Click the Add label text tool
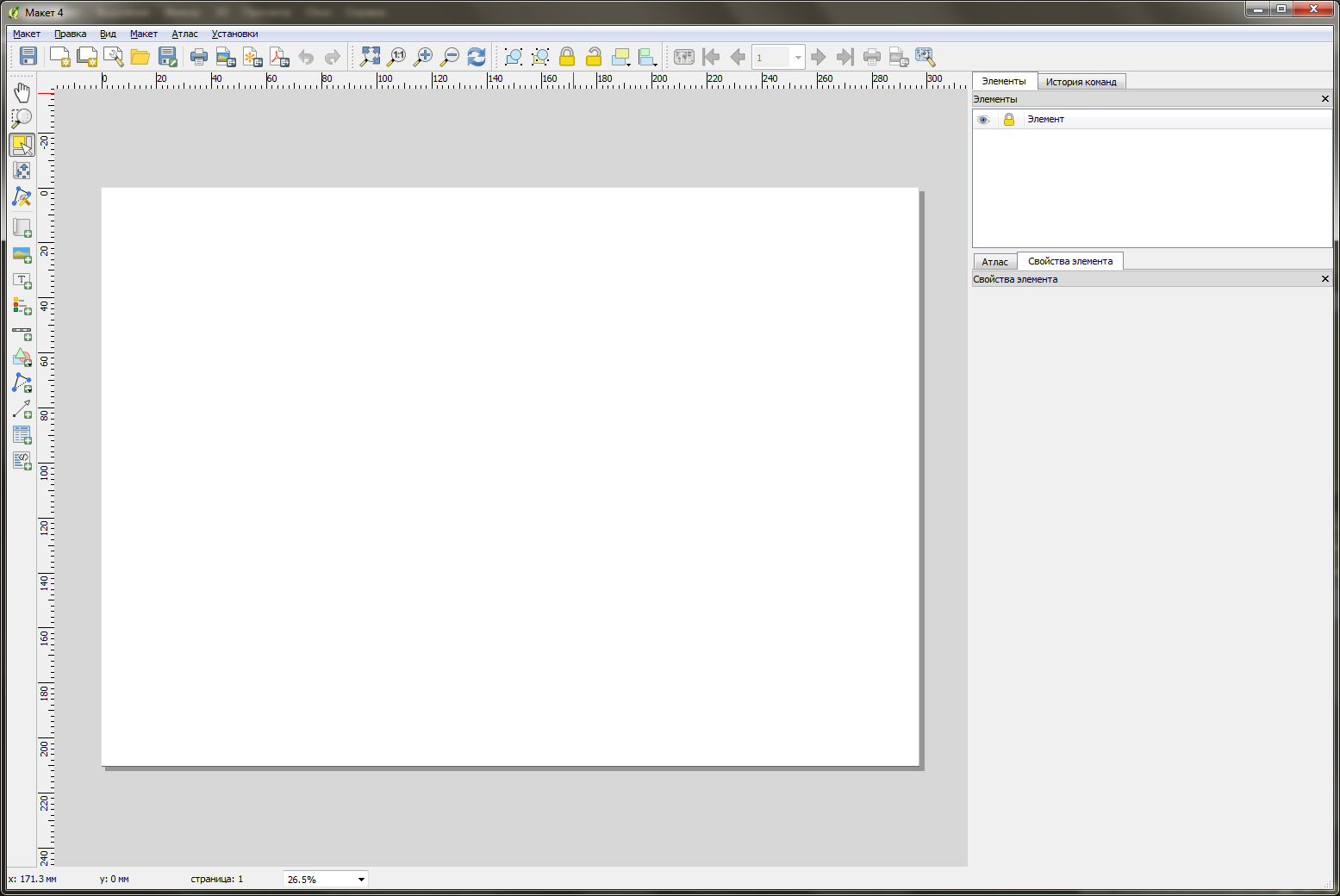 click(x=22, y=280)
